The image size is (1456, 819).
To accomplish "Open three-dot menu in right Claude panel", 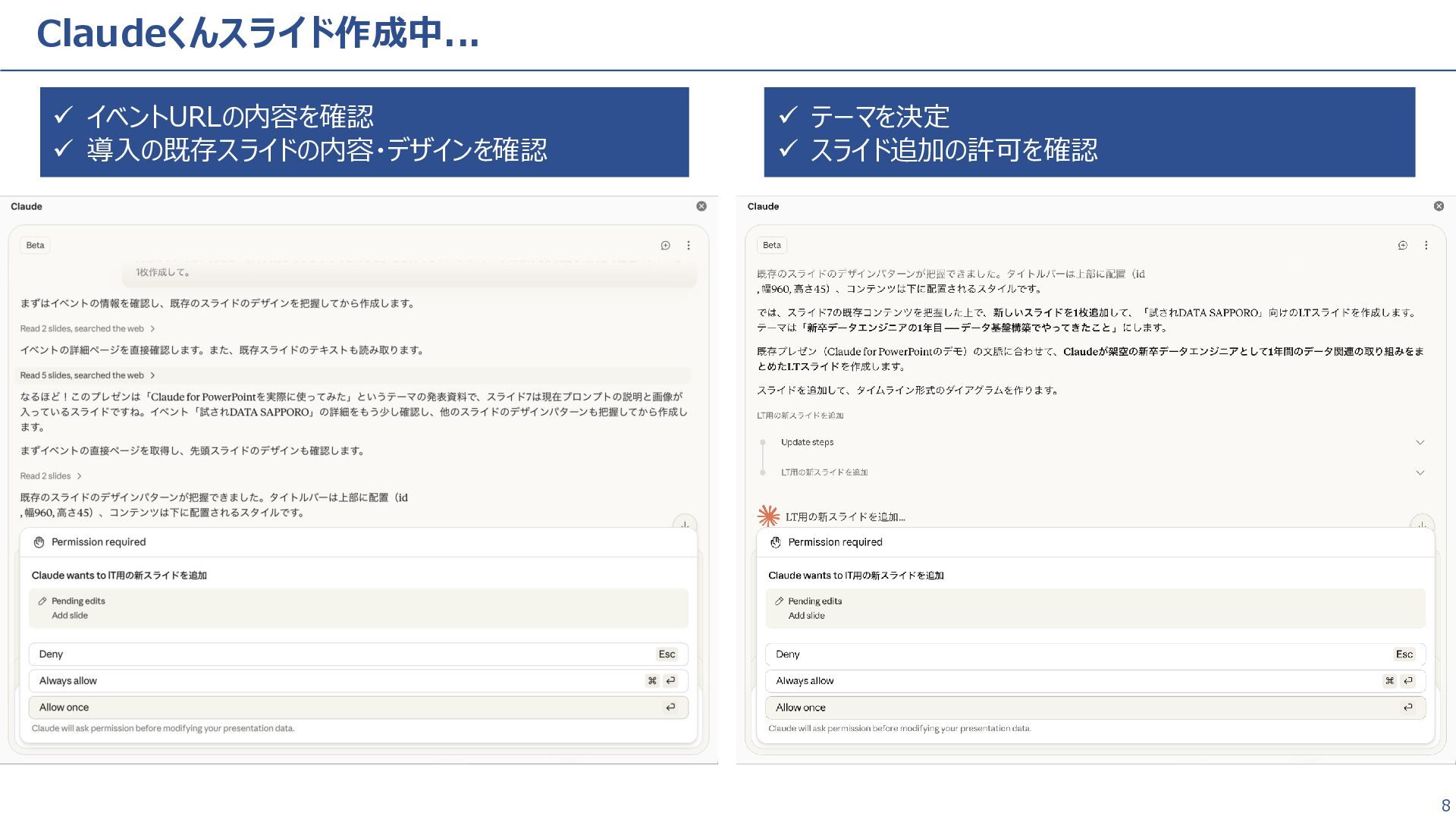I will pyautogui.click(x=1426, y=245).
